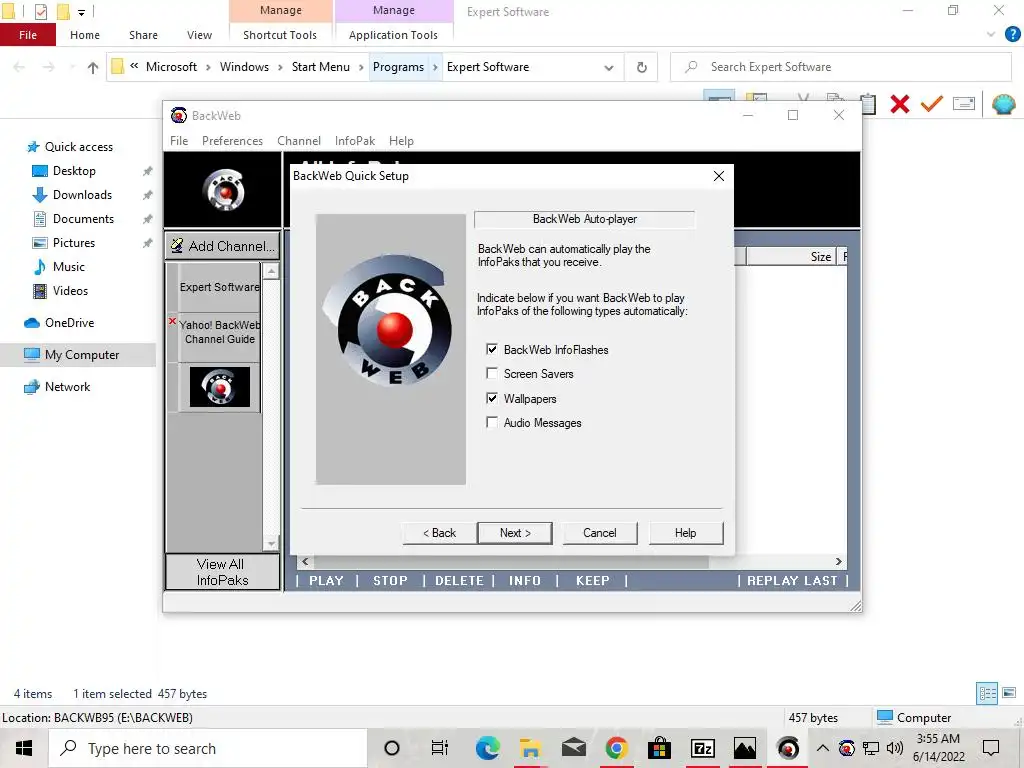
Task: Click View All InfoPaks button
Action: [x=222, y=572]
